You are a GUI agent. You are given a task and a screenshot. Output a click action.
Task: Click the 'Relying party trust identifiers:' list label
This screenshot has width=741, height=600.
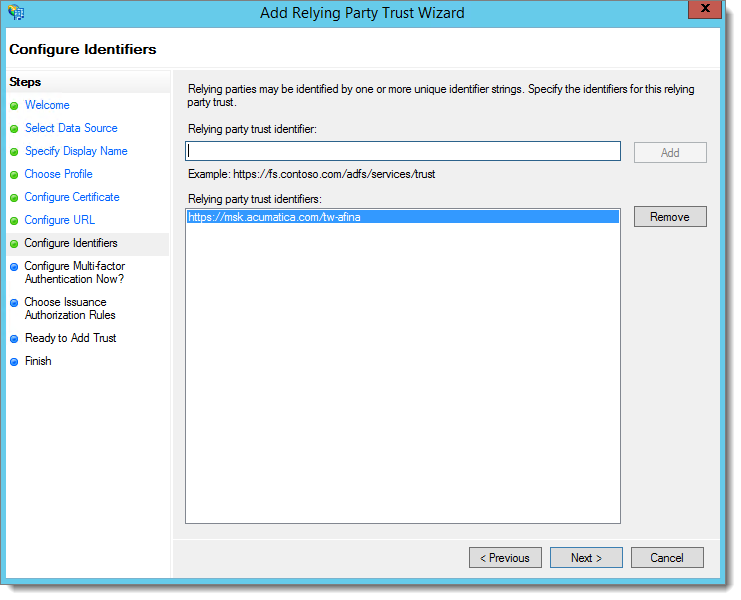(x=255, y=199)
